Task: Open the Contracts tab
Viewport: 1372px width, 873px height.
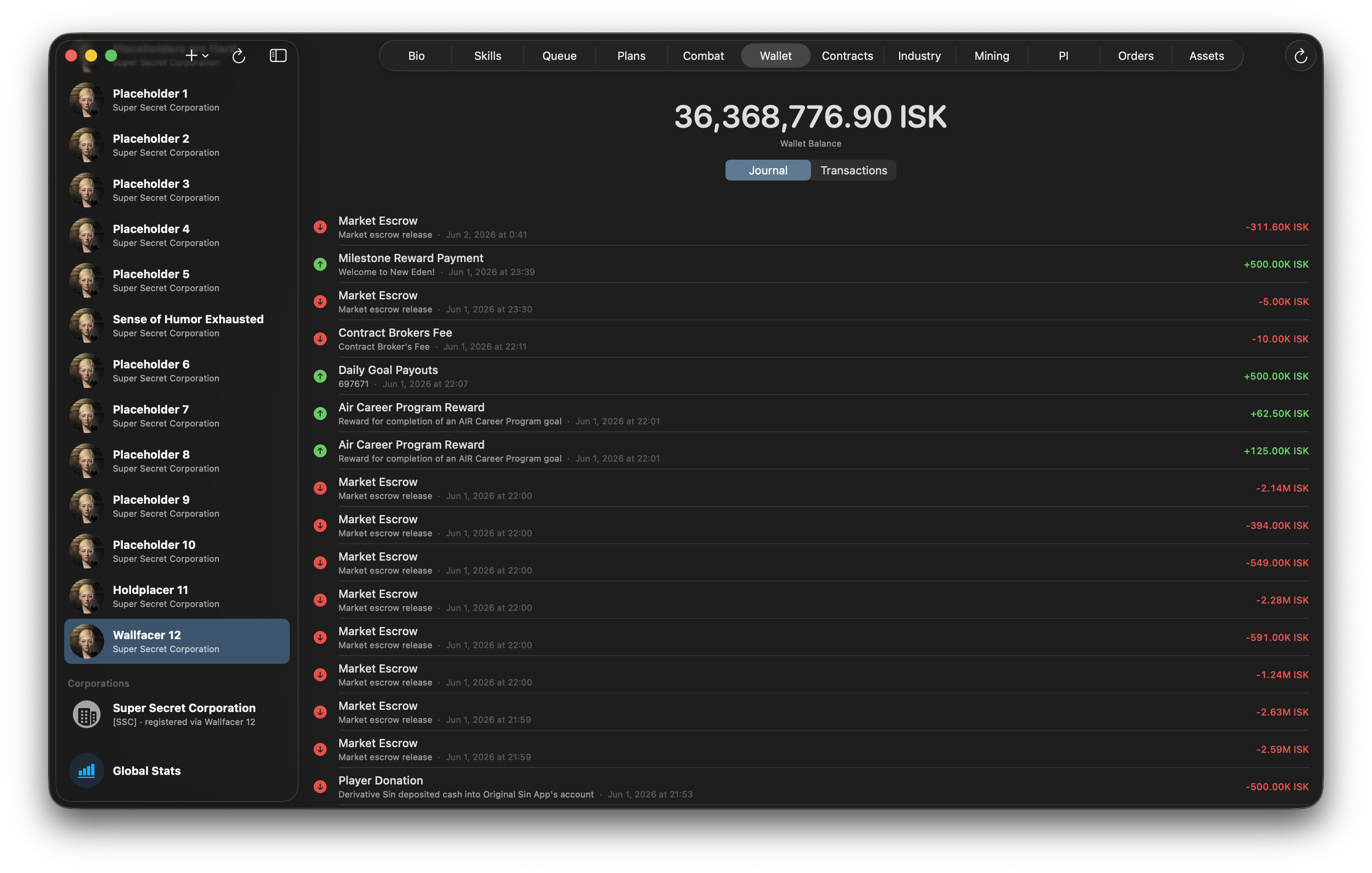Action: click(x=847, y=56)
